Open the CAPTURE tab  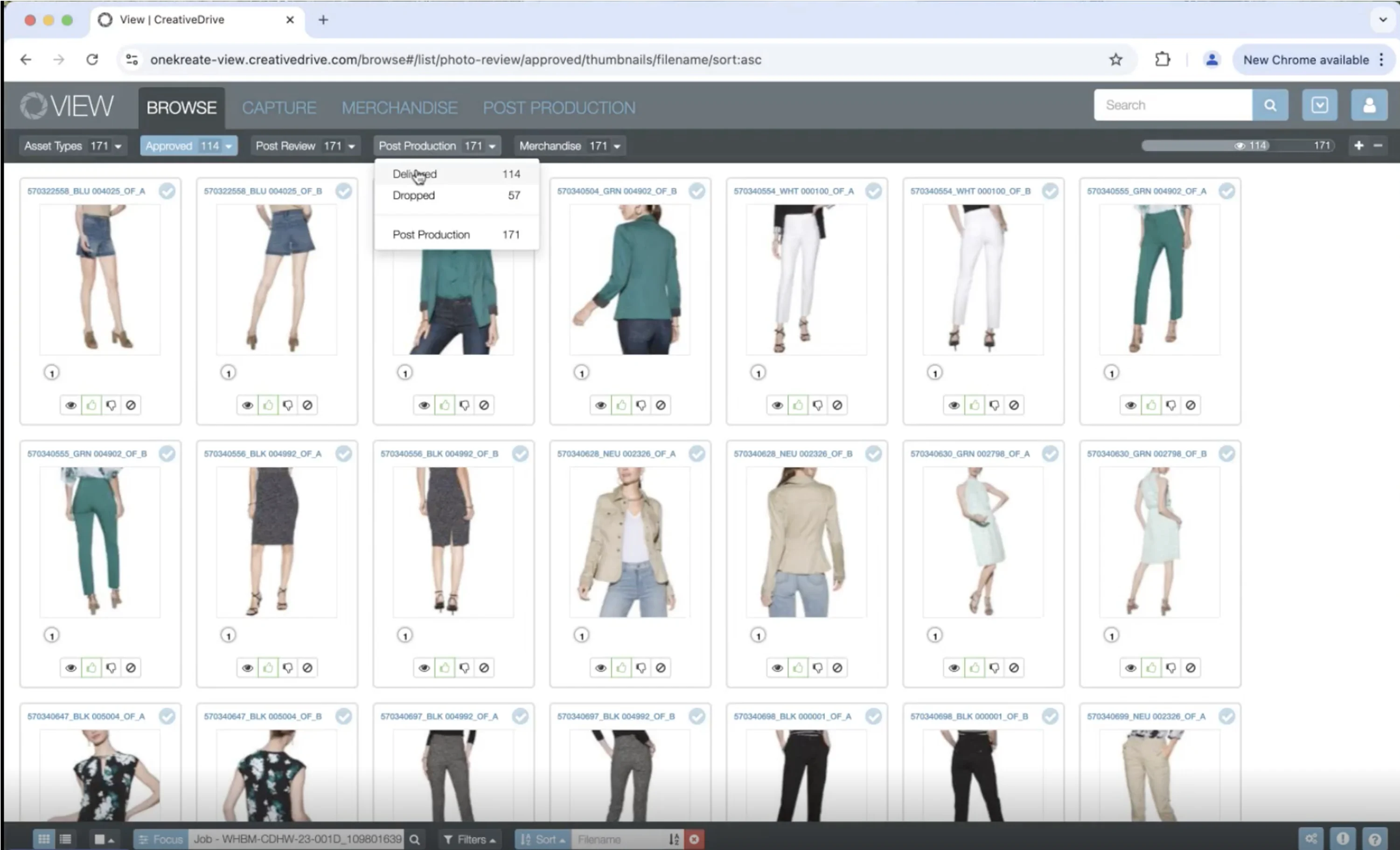(279, 107)
